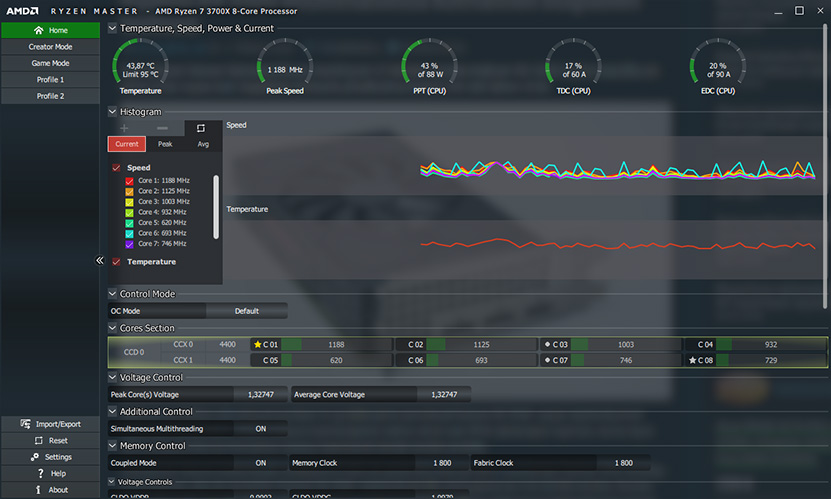
Task: Click the AMD logo in the title bar
Action: click(x=22, y=11)
